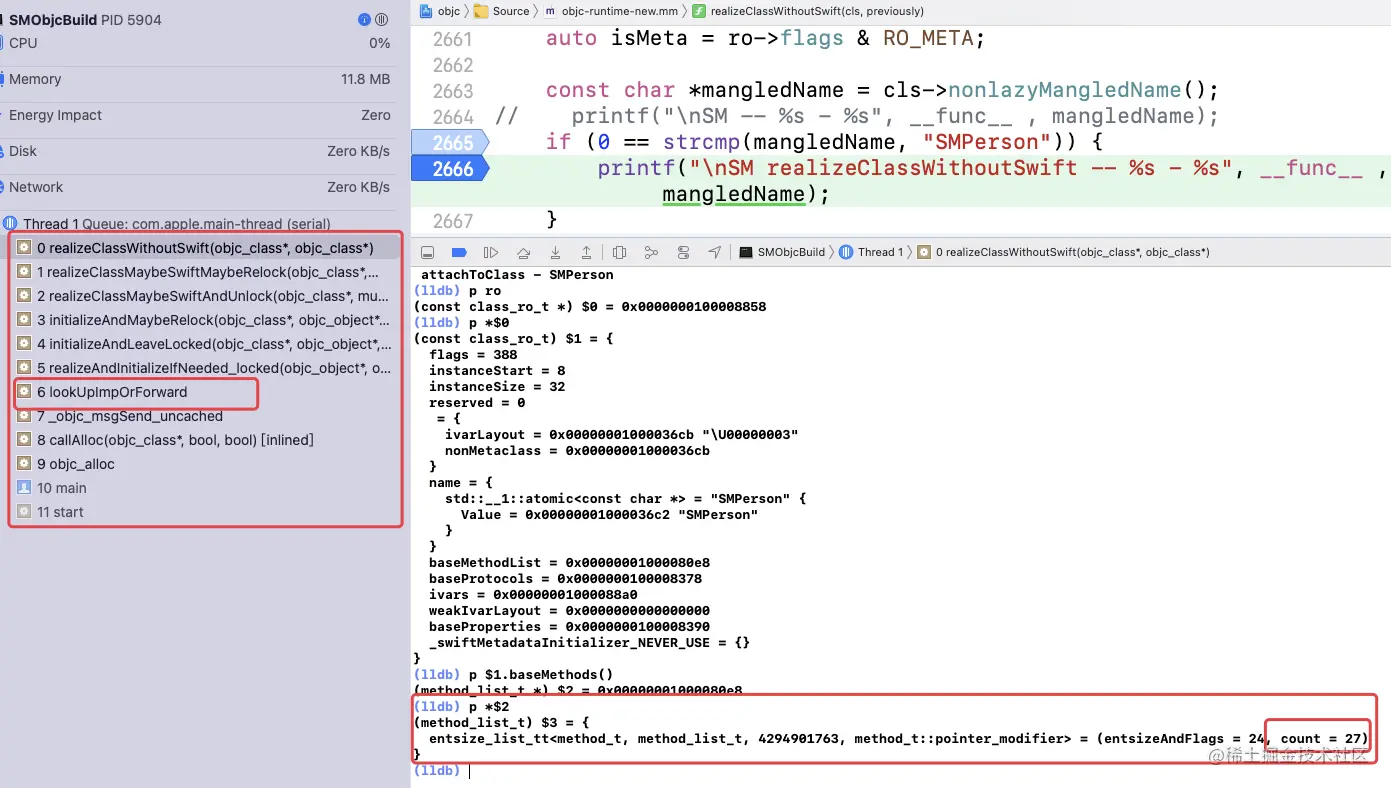Screen dimensions: 1391x788
Task: Click the underlined mangledName argument
Action: 734,195
